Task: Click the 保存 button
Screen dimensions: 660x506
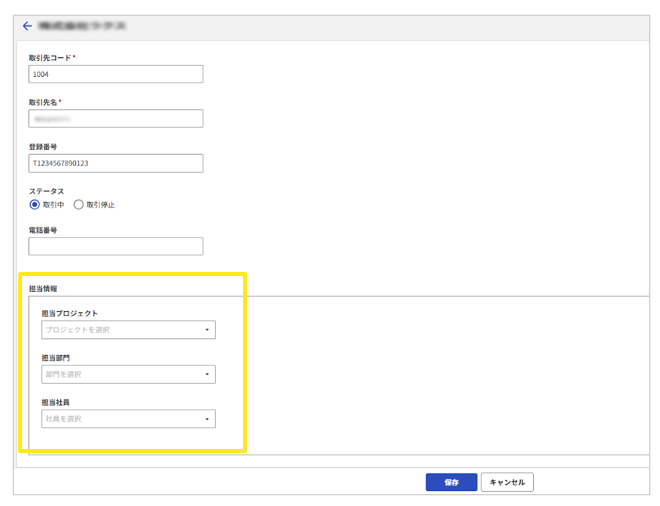Action: (x=451, y=482)
